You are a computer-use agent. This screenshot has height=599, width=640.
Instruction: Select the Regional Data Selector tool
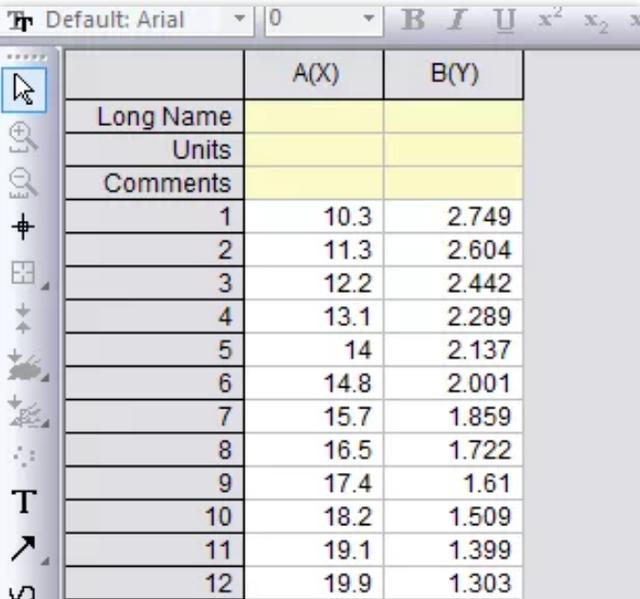coord(25,410)
